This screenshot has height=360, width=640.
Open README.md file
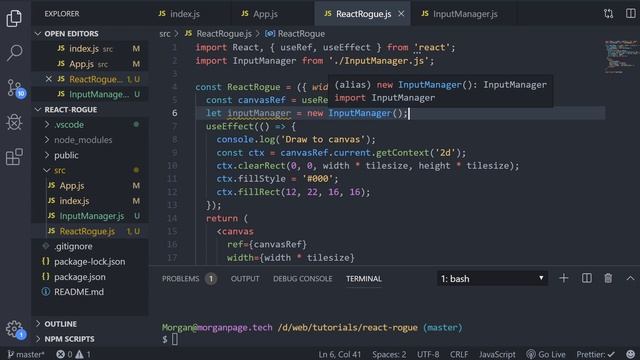coord(90,291)
